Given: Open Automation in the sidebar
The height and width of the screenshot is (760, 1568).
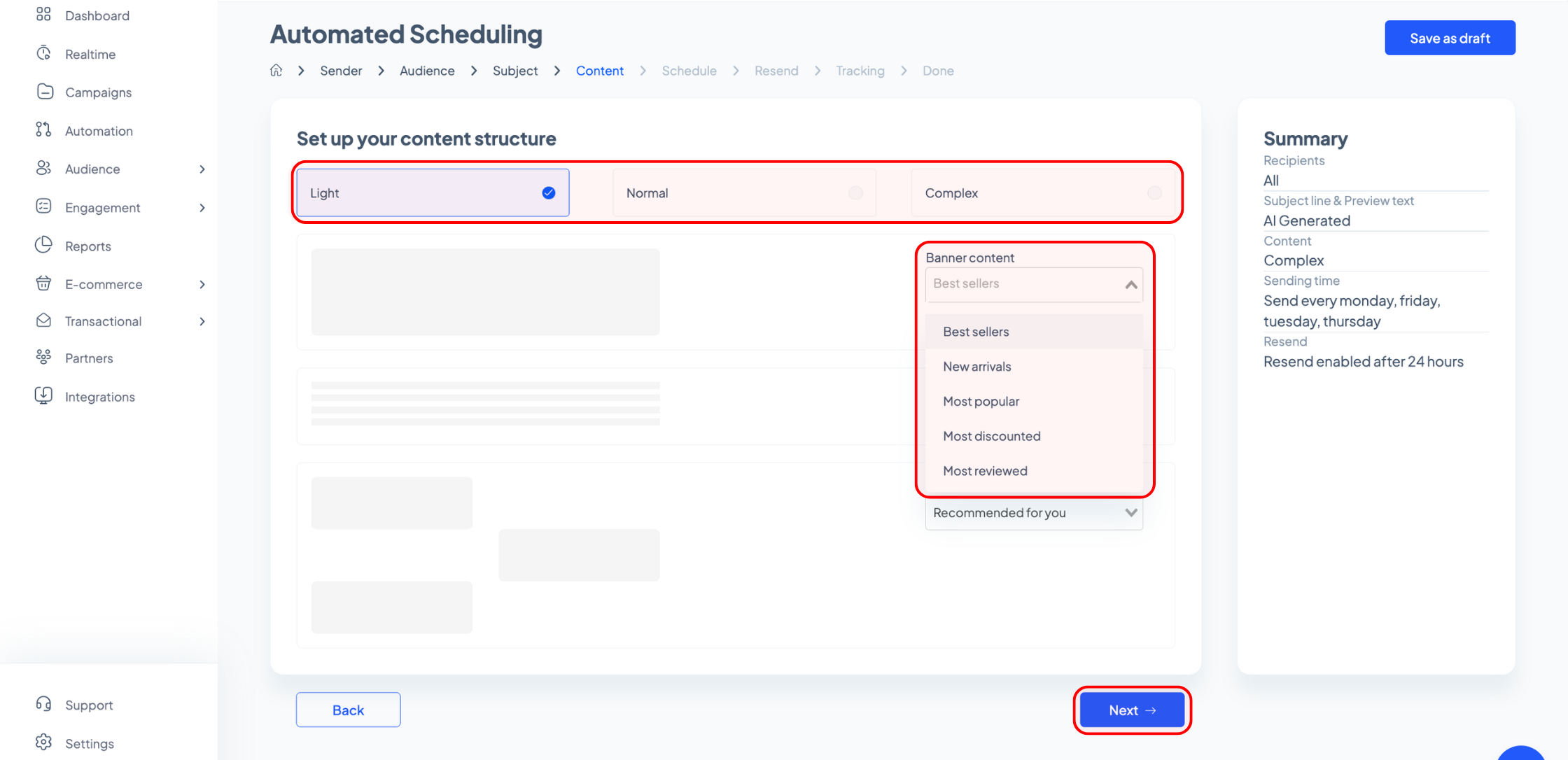Looking at the screenshot, I should click(x=99, y=131).
